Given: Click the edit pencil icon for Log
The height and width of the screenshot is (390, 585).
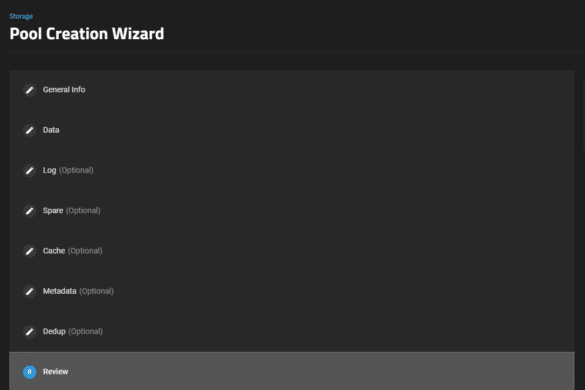Looking at the screenshot, I should 29,171.
